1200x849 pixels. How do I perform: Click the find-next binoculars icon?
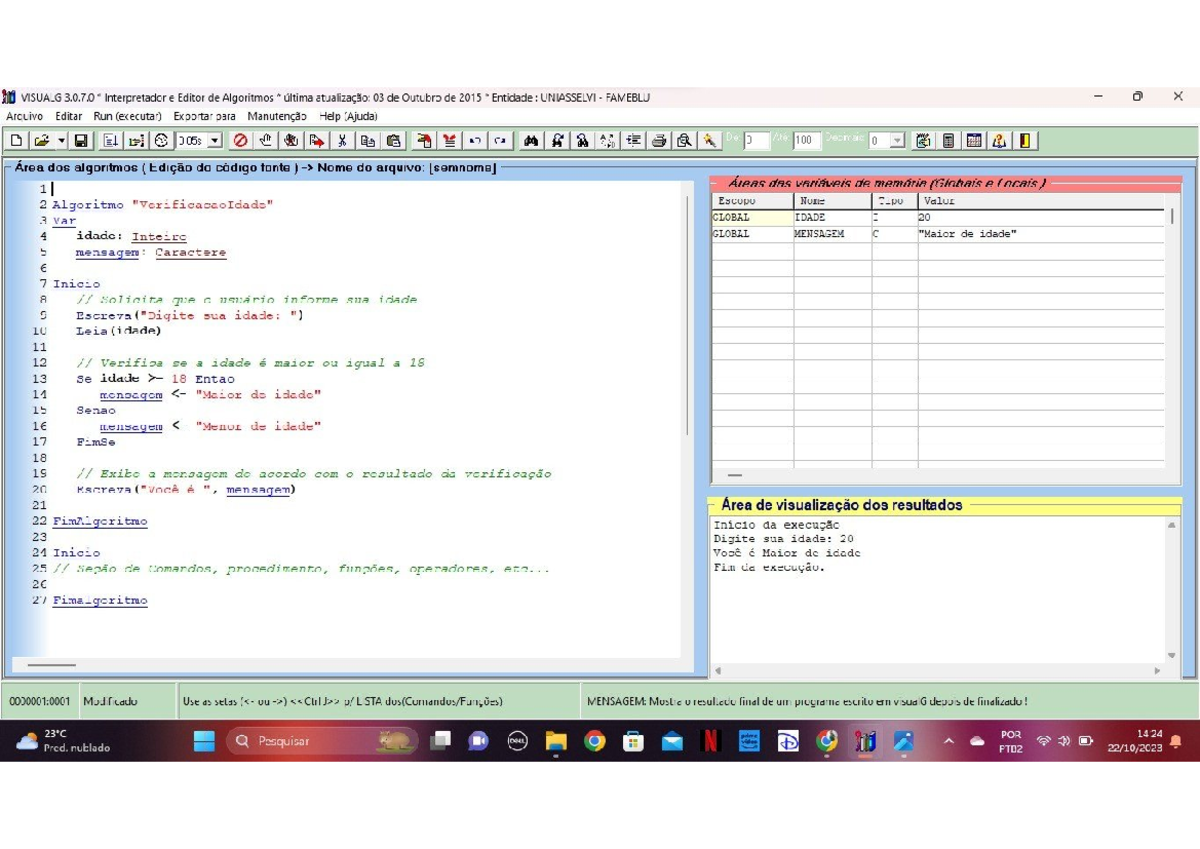[x=557, y=141]
